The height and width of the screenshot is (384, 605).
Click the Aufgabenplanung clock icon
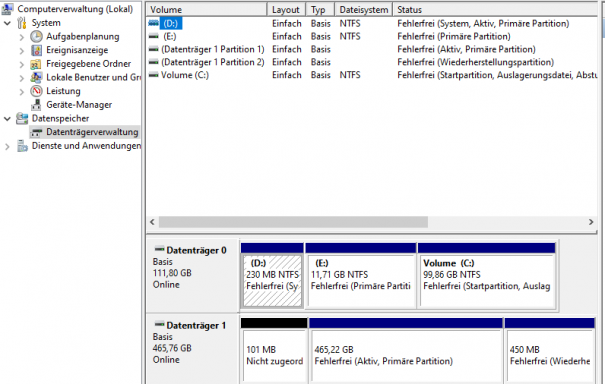coord(36,36)
